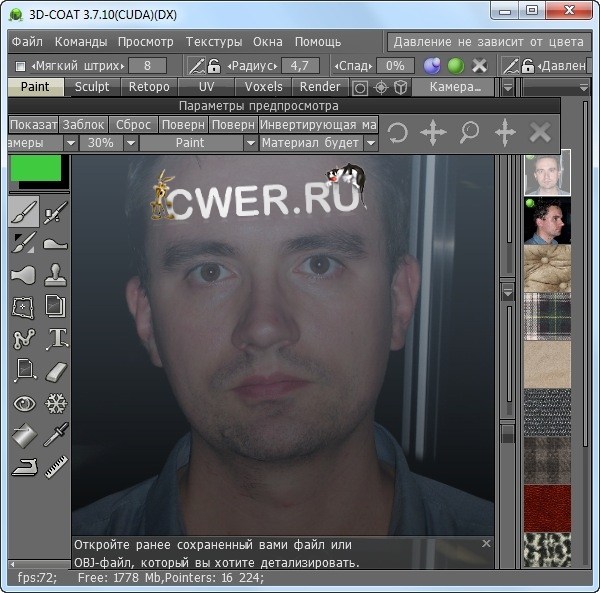Switch to the Sculpt tab
The height and width of the screenshot is (593, 600).
(92, 87)
